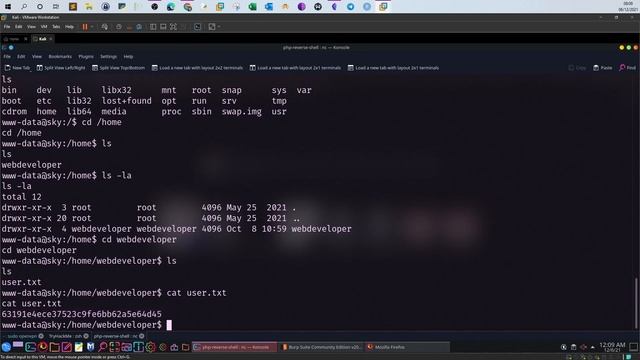
Task: Open Sublime Text from Windows taskbar
Action: 73,7
